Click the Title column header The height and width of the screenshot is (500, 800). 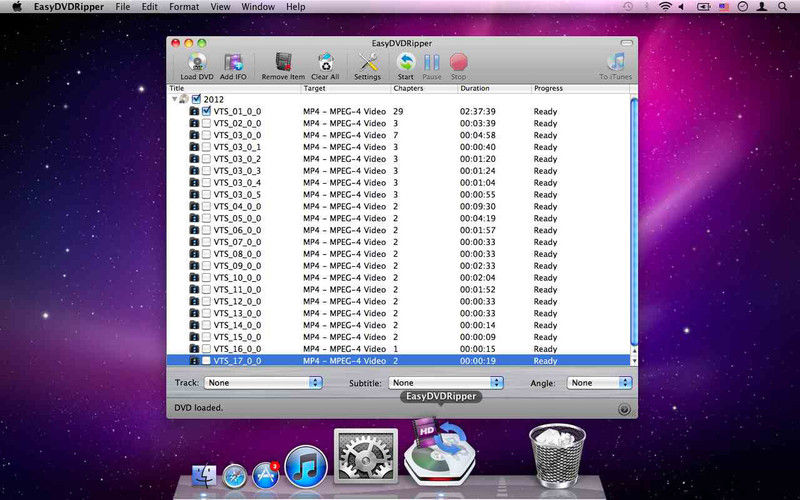point(234,88)
